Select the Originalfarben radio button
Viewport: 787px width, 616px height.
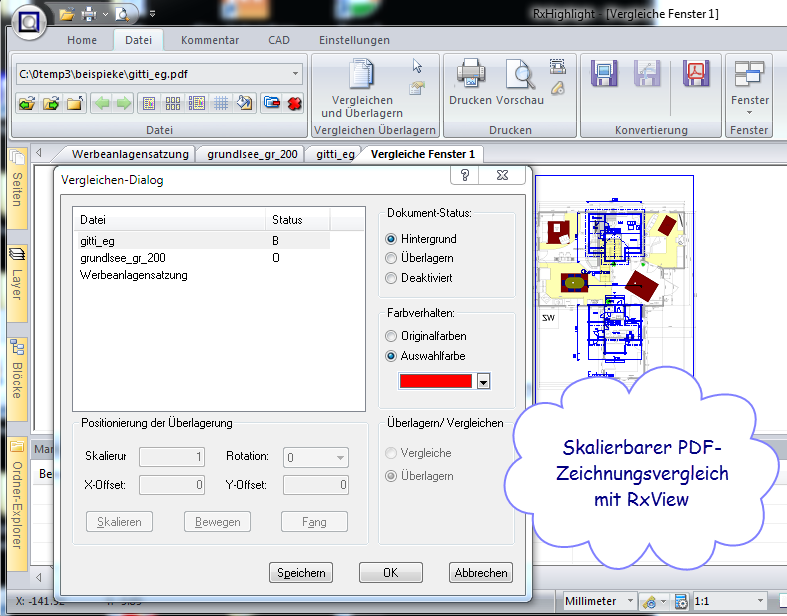tap(390, 336)
